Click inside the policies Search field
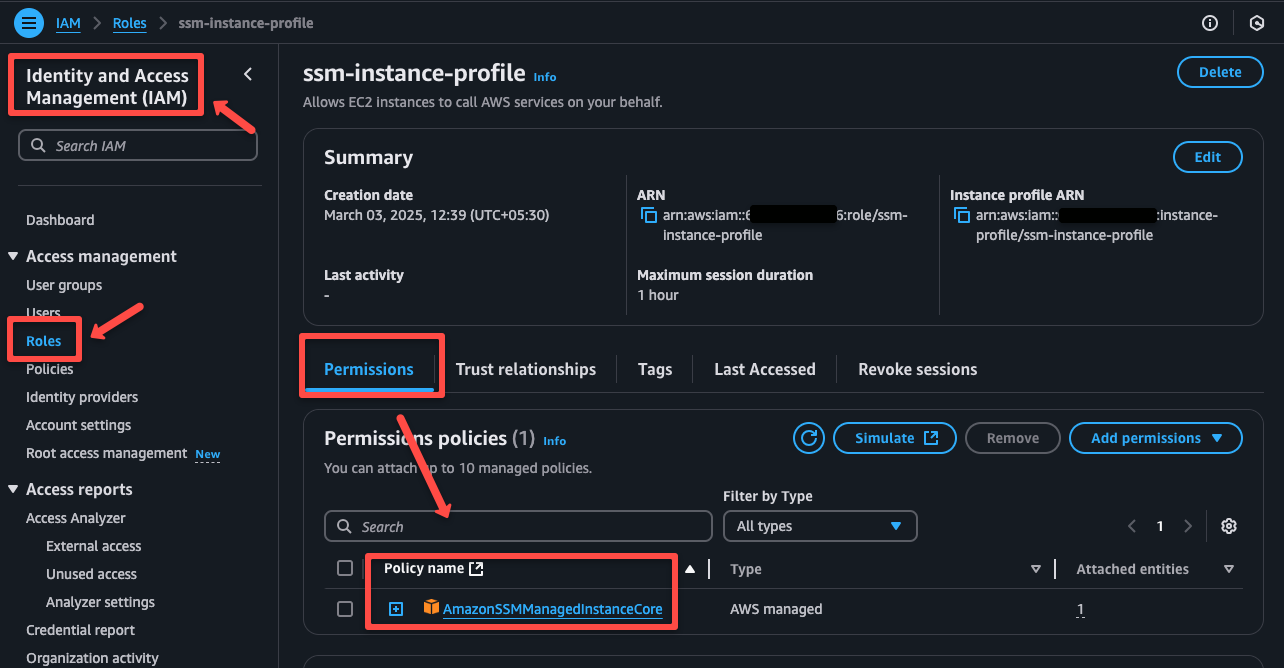This screenshot has width=1284, height=668. click(x=518, y=525)
